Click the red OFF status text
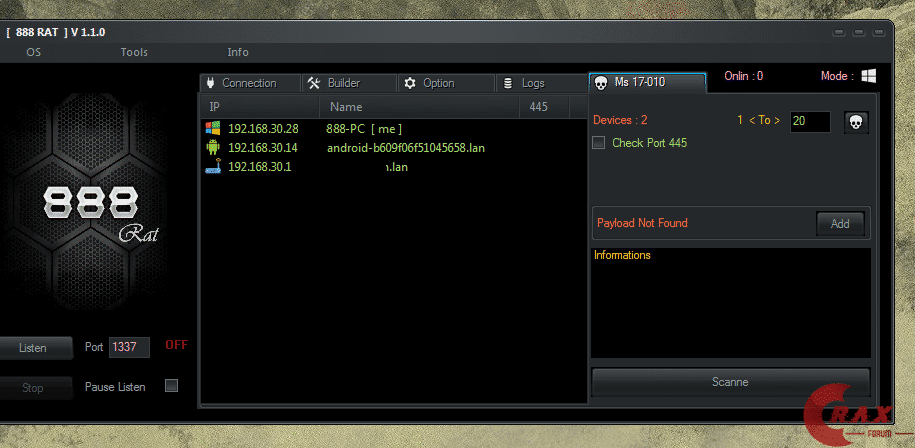This screenshot has height=448, width=915. 176,345
